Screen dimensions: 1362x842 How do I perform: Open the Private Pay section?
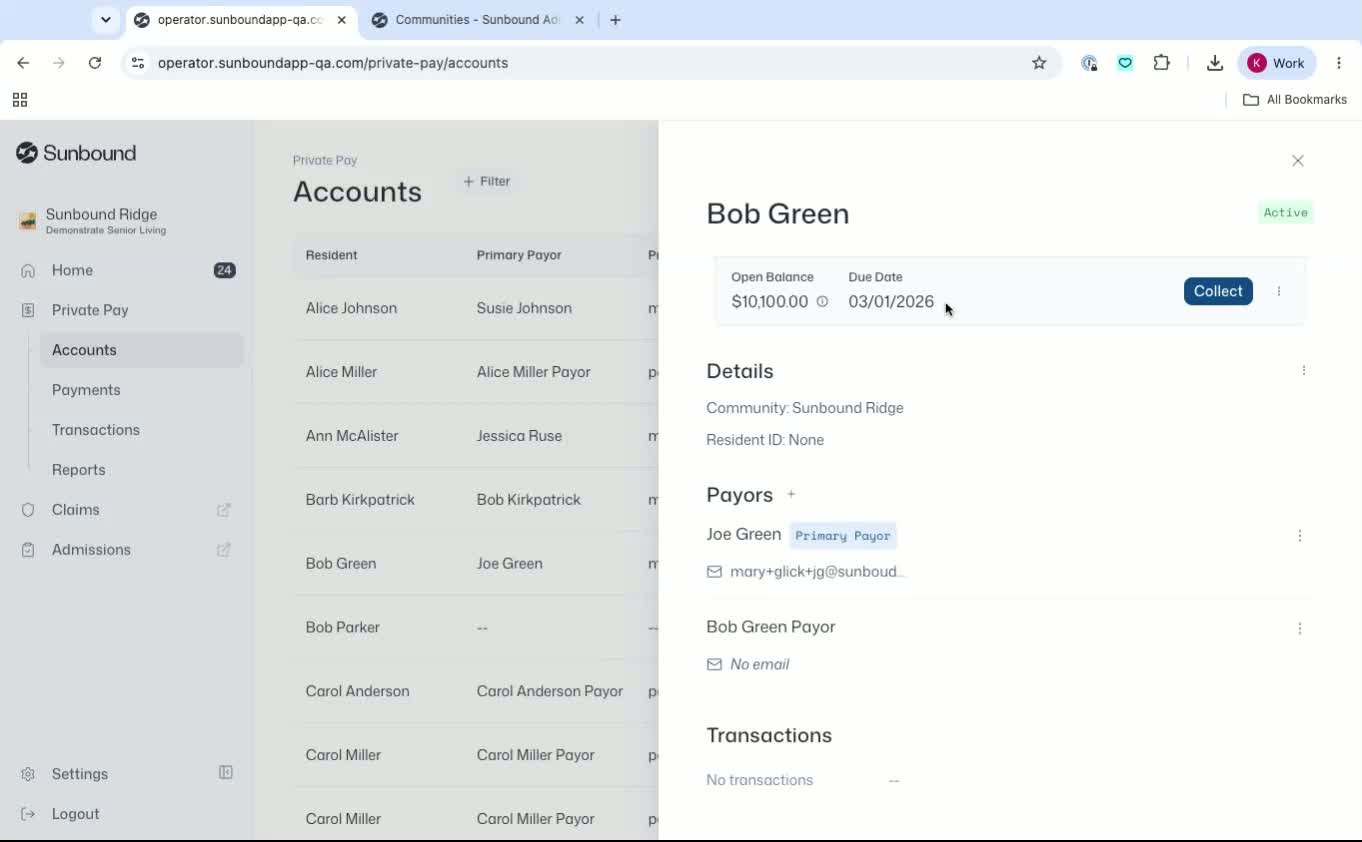90,310
